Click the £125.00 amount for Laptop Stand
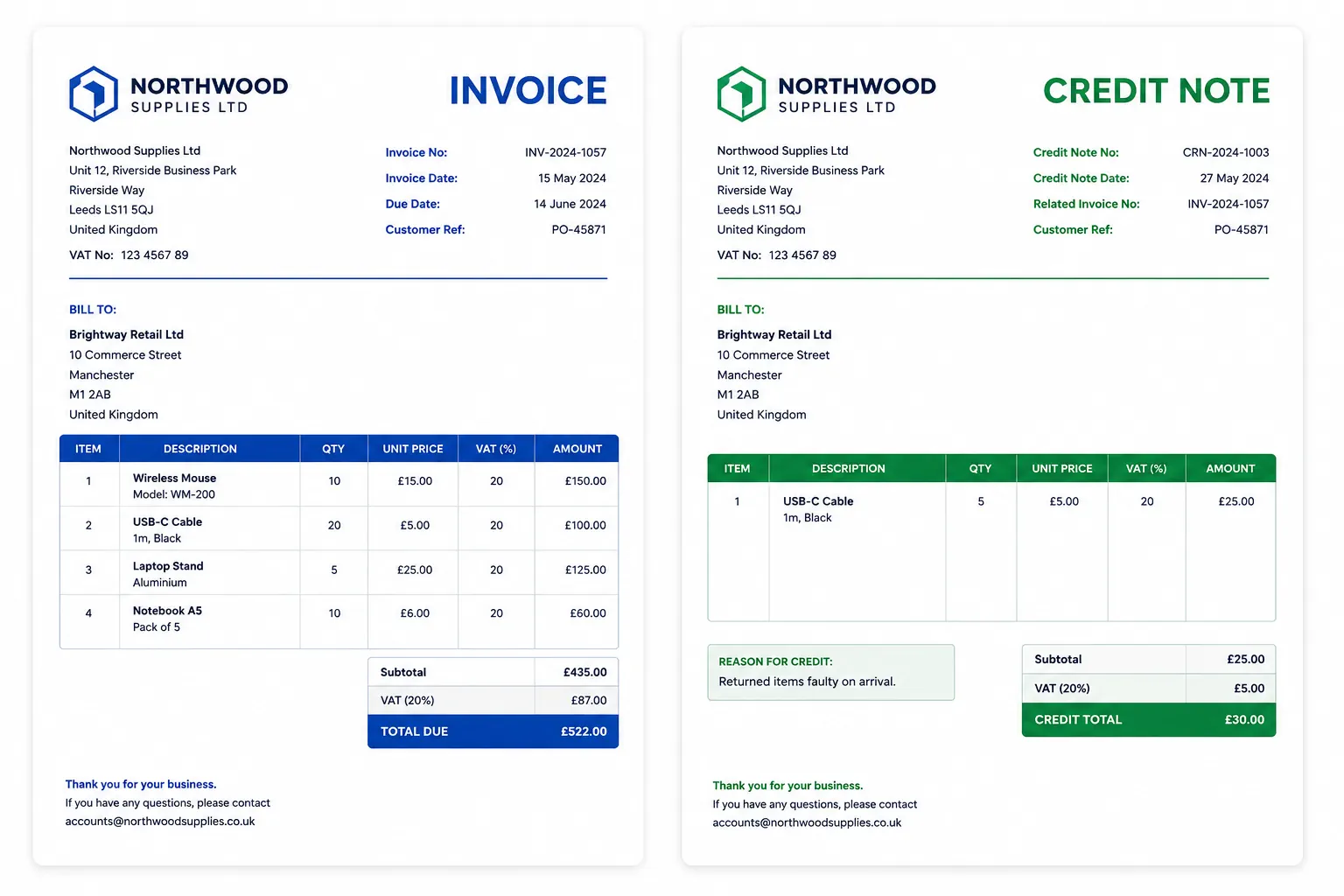 point(585,570)
